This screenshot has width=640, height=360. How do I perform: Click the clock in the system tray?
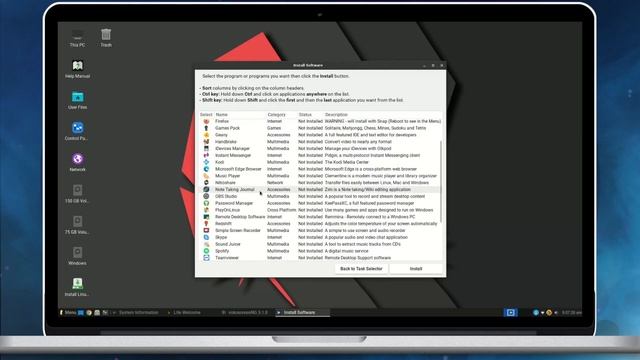click(x=571, y=313)
